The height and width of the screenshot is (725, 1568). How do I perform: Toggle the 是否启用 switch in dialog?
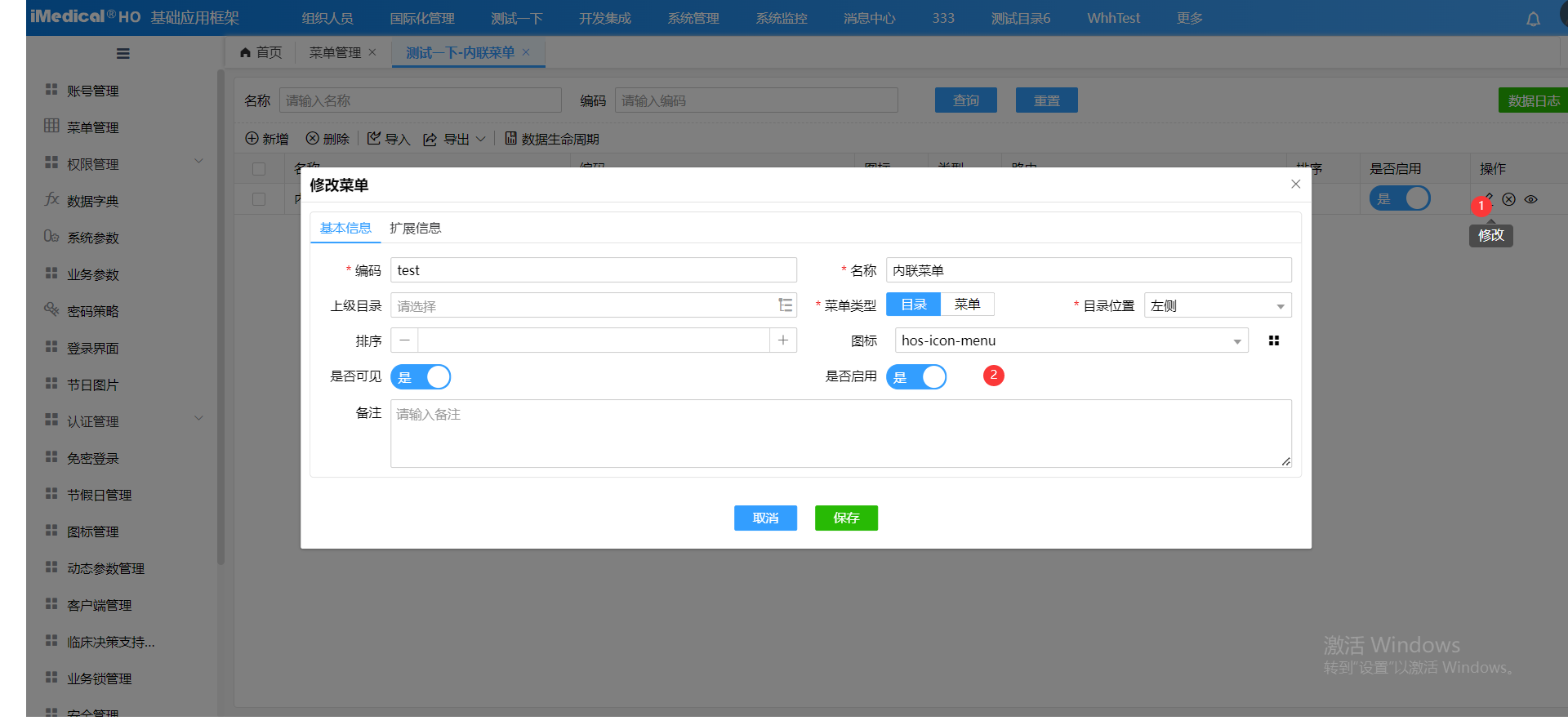[x=916, y=376]
